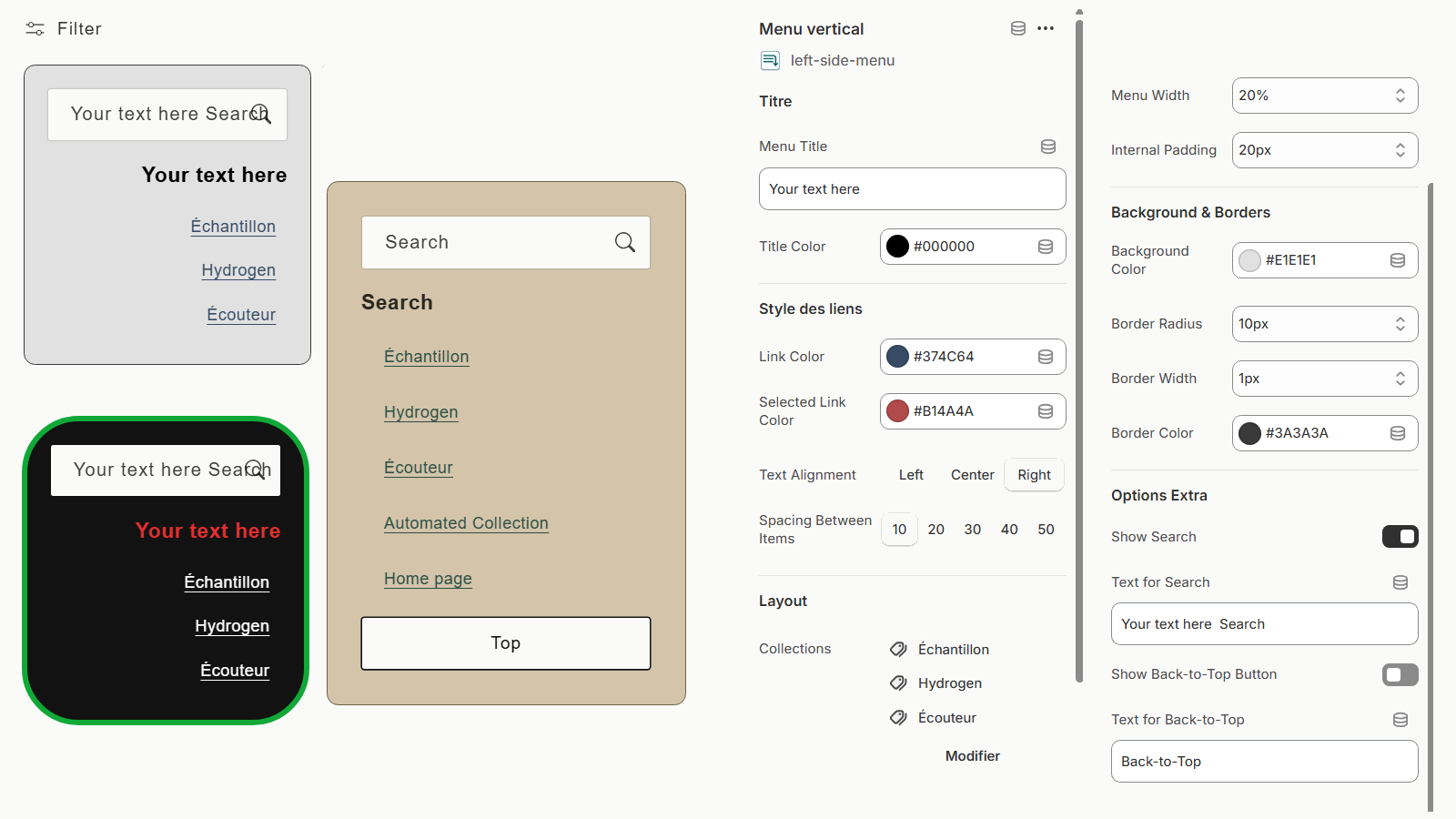Image resolution: width=1456 pixels, height=819 pixels.
Task: Click the database icon in the Menu vertical header
Action: point(1017,28)
